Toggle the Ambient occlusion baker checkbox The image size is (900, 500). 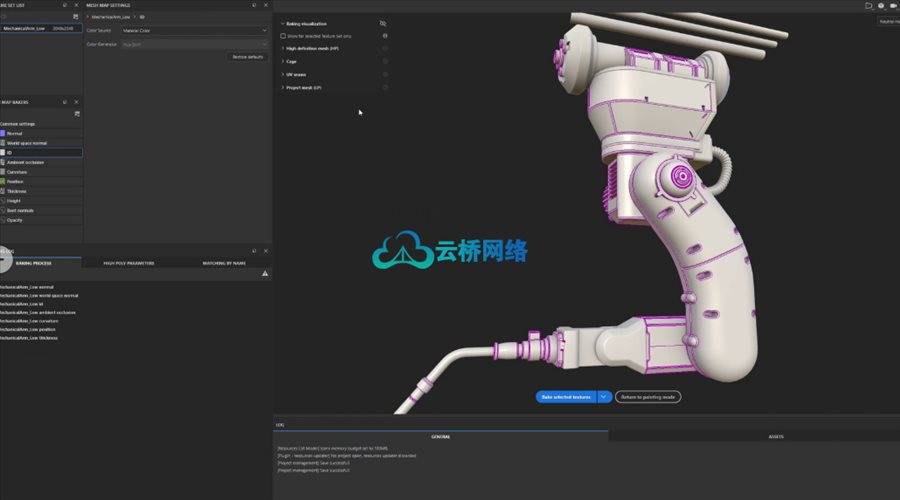tap(3, 161)
